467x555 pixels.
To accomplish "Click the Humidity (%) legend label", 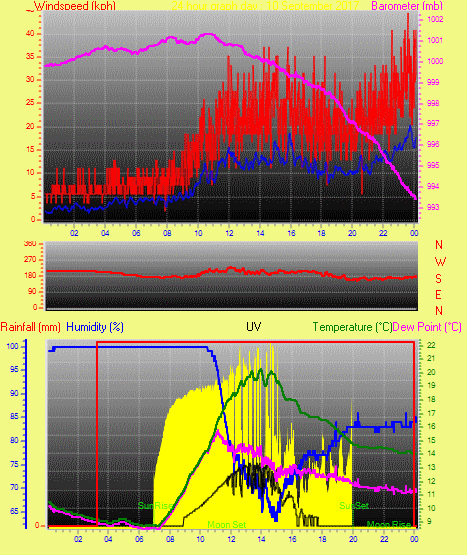I will [x=95, y=327].
